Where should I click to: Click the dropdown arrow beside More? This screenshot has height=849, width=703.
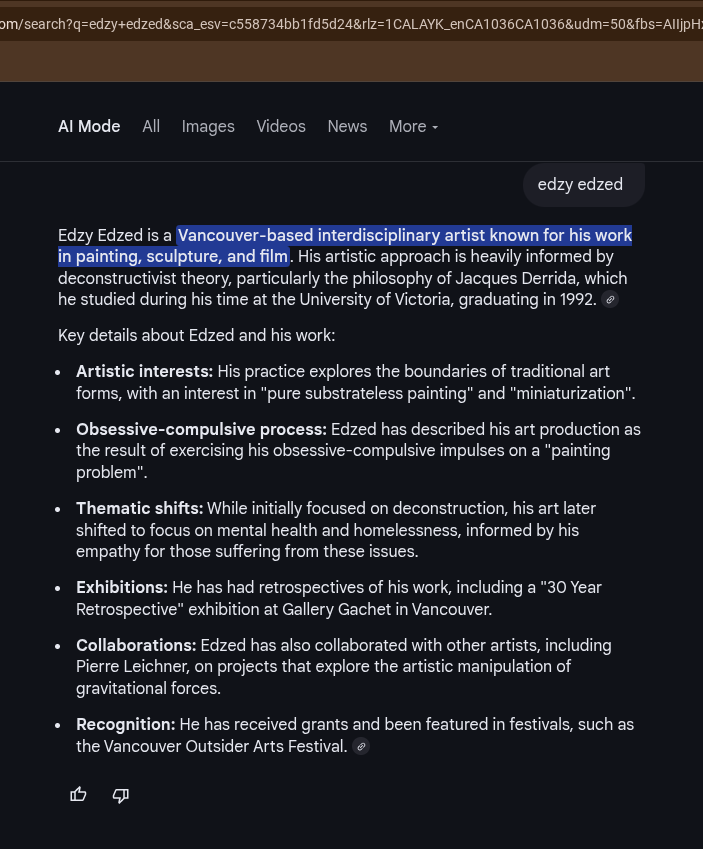(x=435, y=127)
